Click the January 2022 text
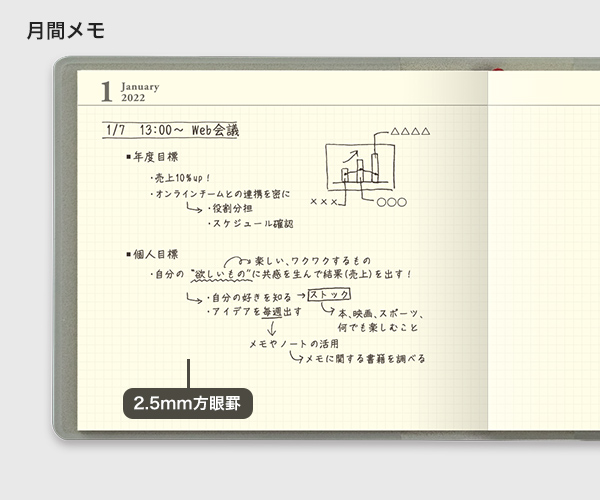This screenshot has height=500, width=600. click(140, 92)
